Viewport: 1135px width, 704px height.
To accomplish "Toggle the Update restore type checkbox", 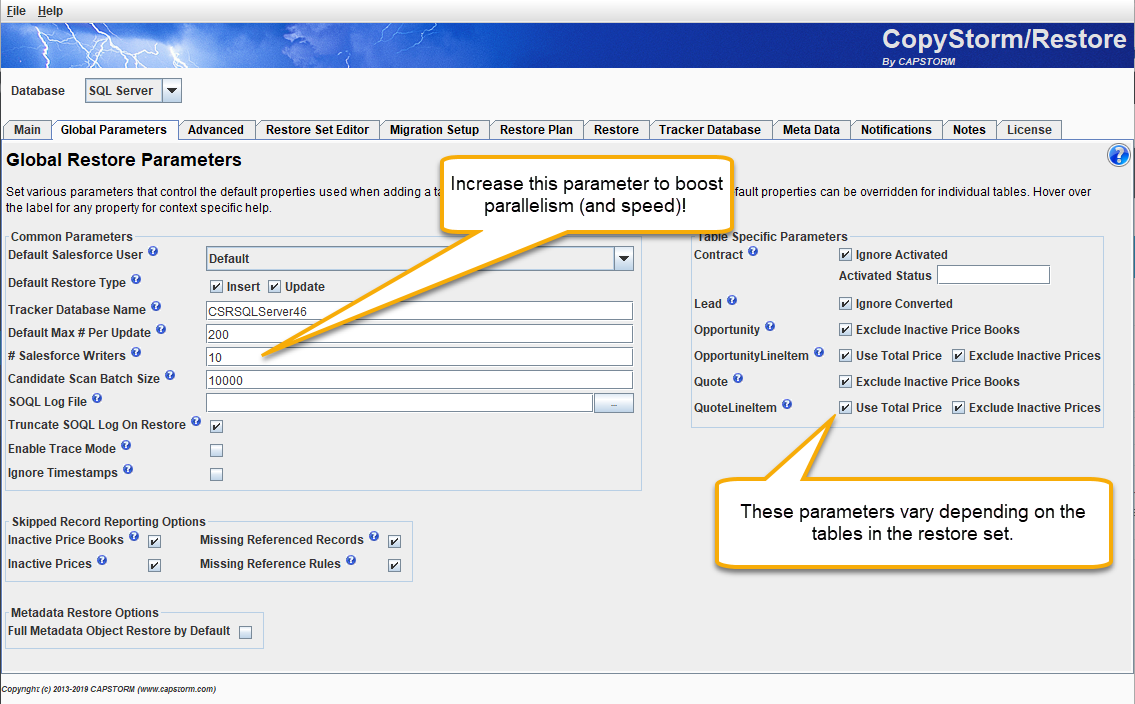I will click(274, 287).
